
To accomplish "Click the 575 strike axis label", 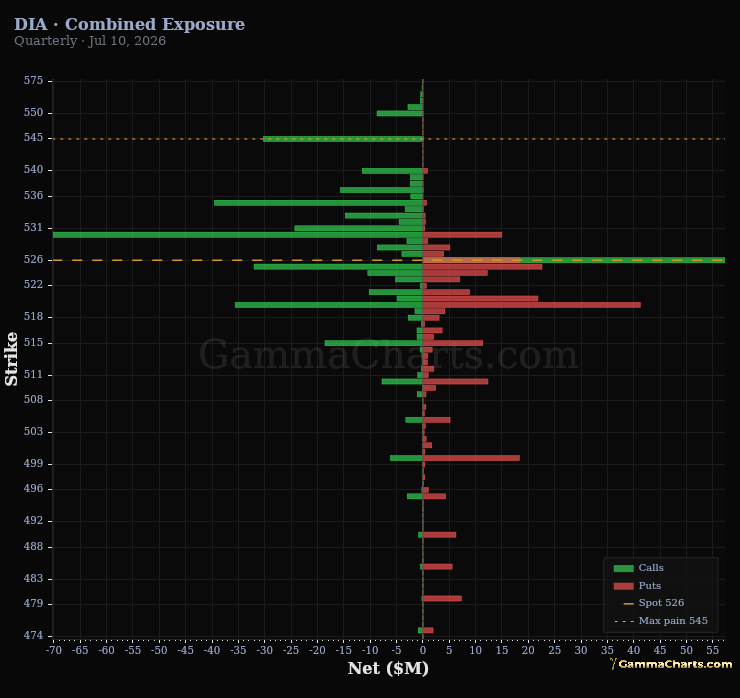I will pyautogui.click(x=33, y=80).
